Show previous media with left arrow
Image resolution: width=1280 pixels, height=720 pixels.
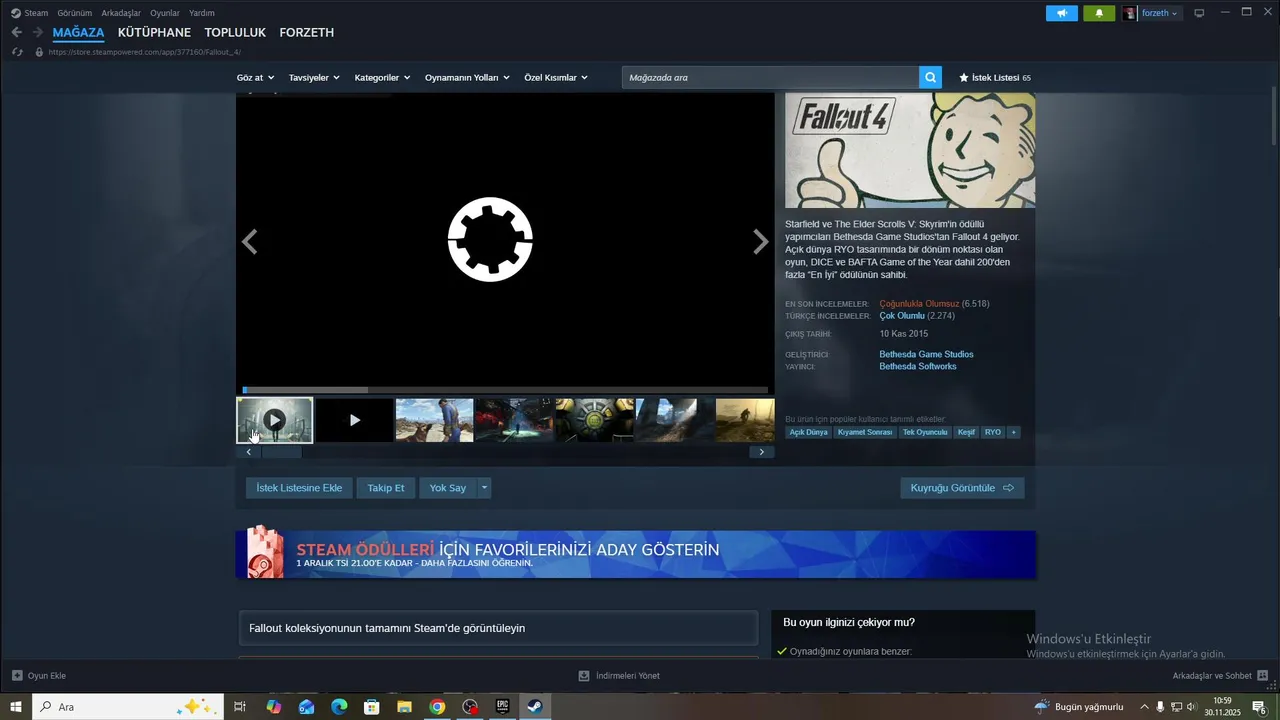[x=250, y=241]
